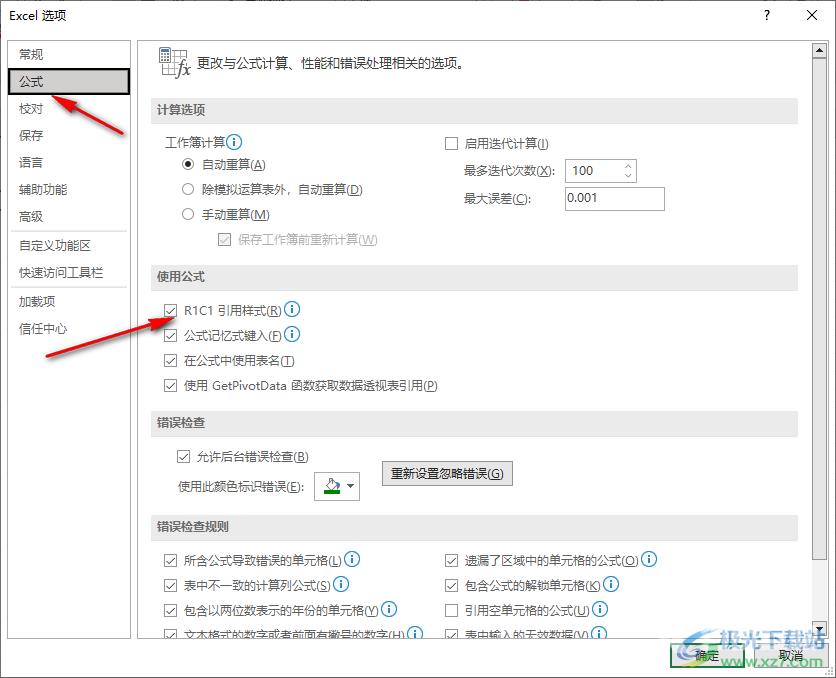Toggle 使用 GetPivotData 函数 checkbox

(x=170, y=385)
